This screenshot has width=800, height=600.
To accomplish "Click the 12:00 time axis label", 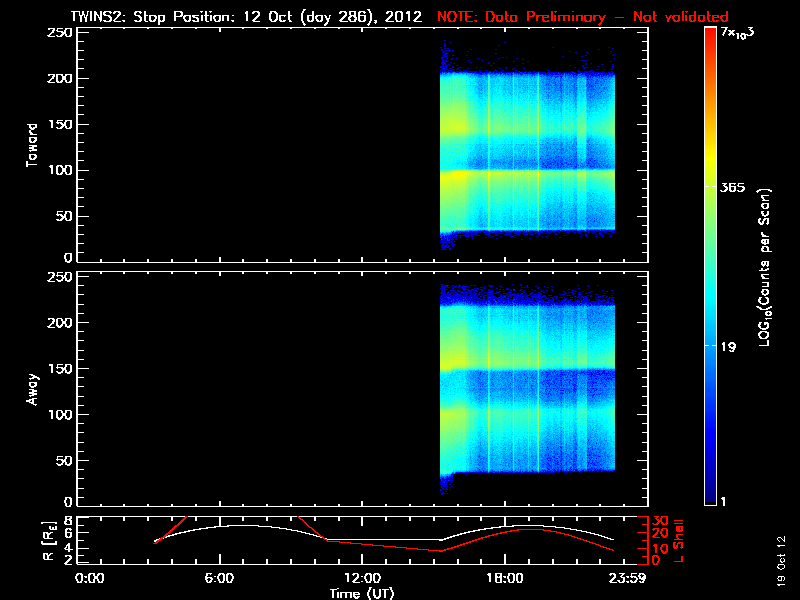I will pyautogui.click(x=362, y=578).
